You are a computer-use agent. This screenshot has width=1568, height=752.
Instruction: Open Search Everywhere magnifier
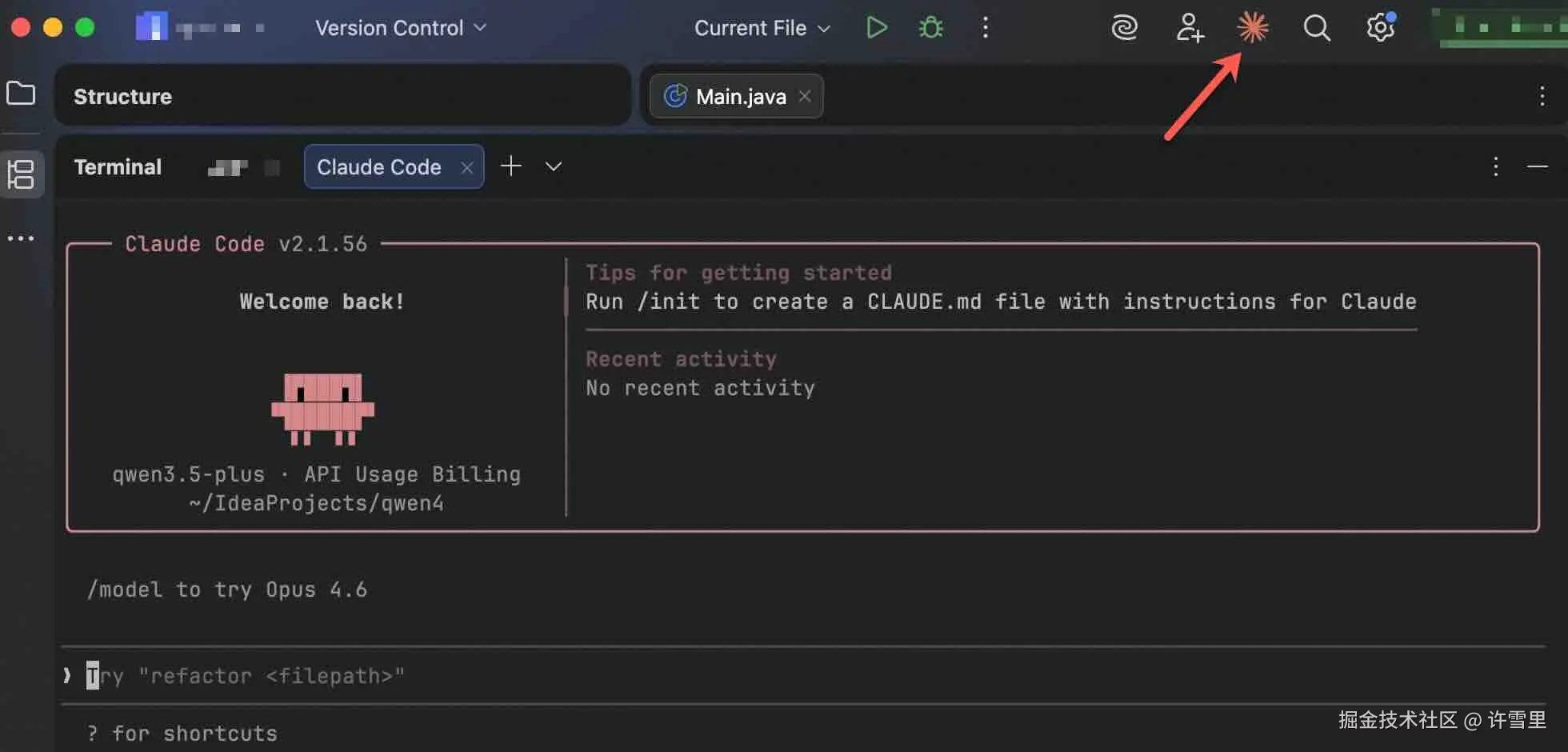(1317, 28)
